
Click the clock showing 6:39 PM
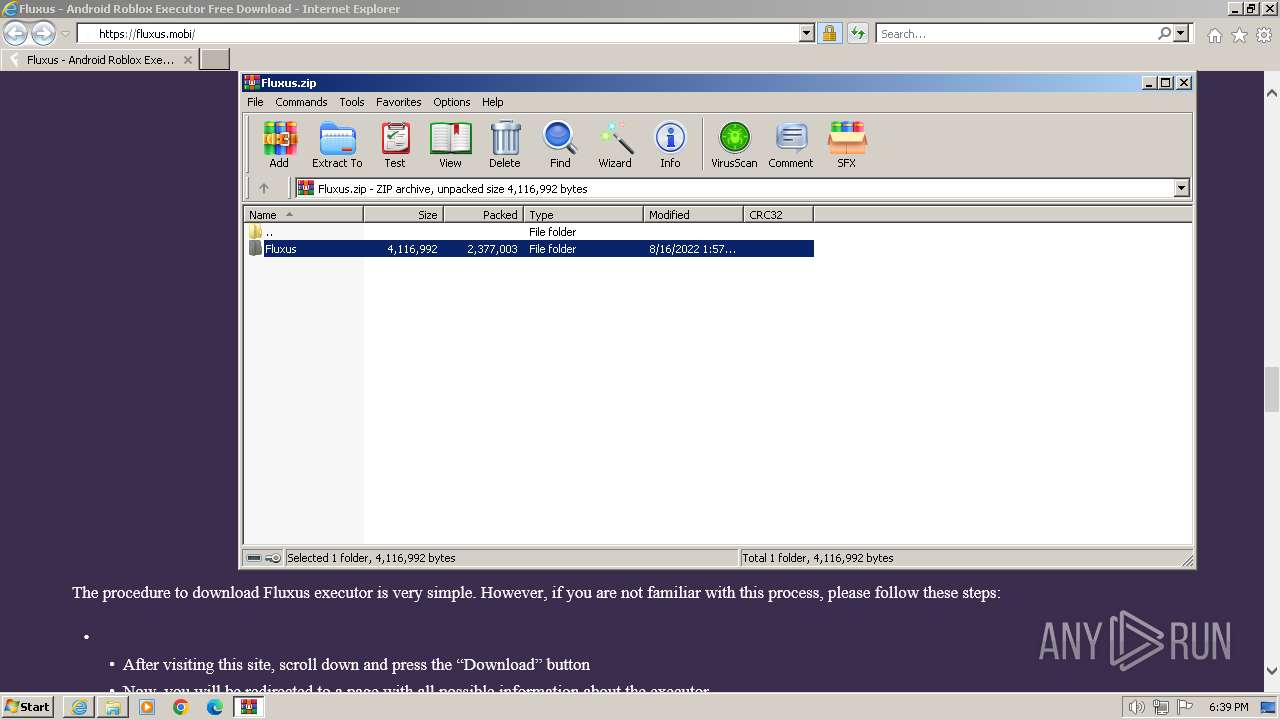(x=1228, y=707)
